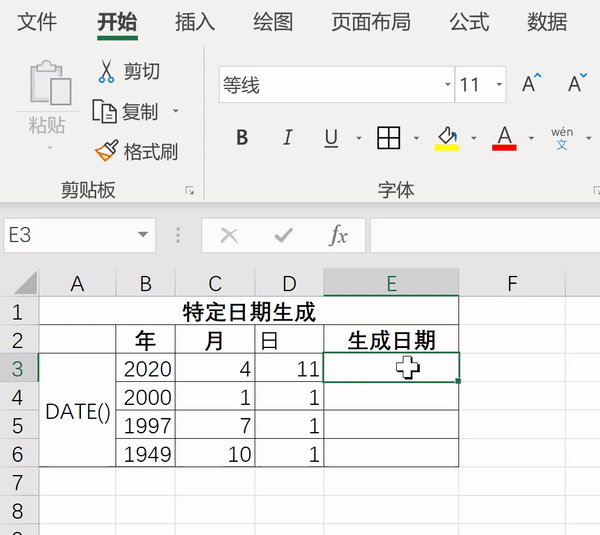Click header cell 生成日期
This screenshot has width=600, height=535.
tap(391, 340)
